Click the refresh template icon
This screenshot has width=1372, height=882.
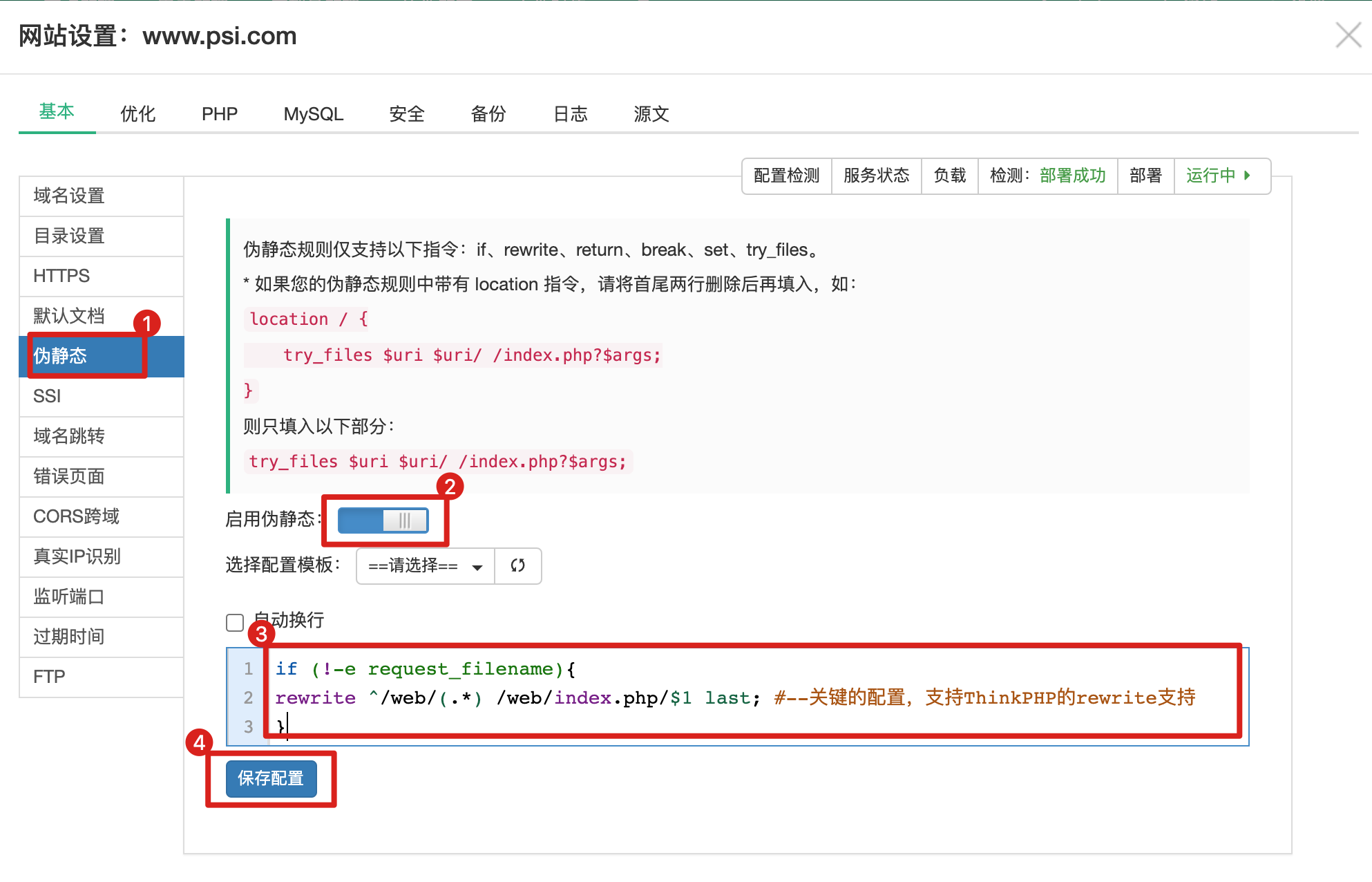(517, 565)
